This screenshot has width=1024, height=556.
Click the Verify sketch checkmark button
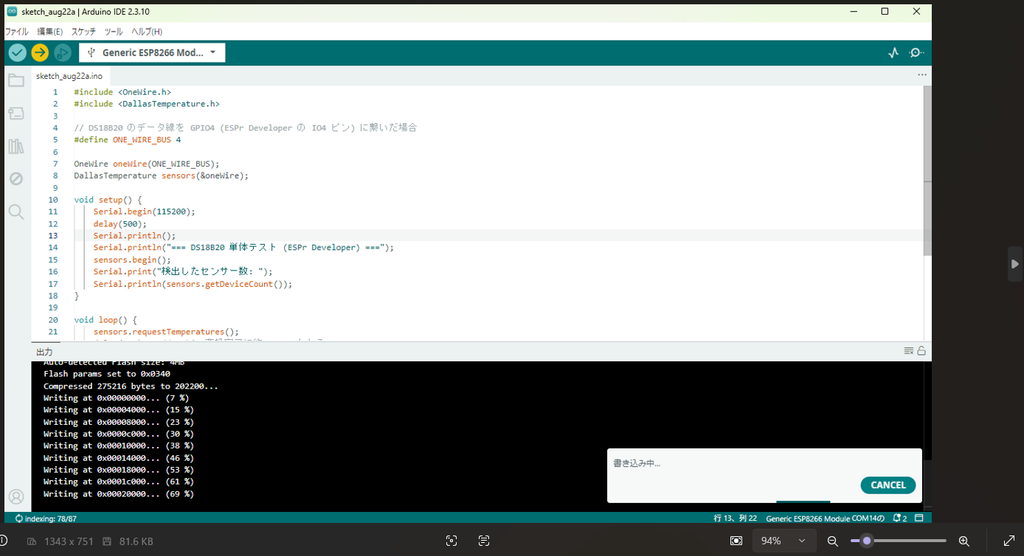(x=18, y=53)
